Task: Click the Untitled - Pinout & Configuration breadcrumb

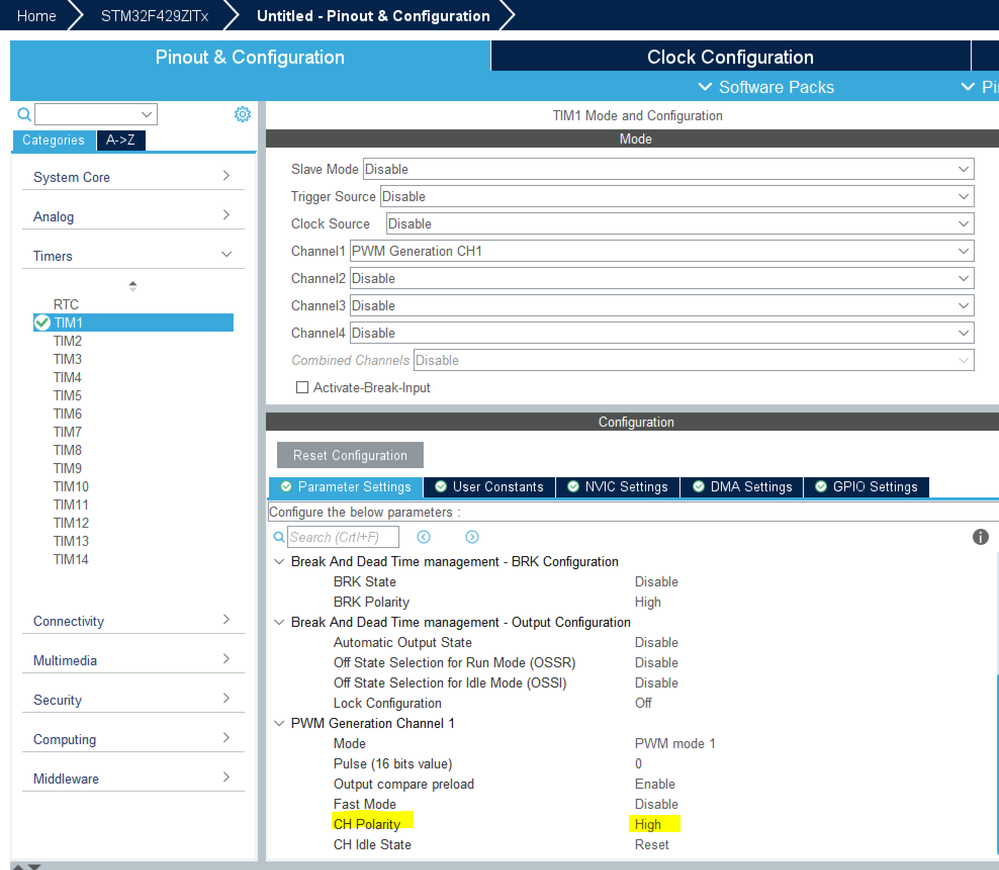Action: tap(373, 16)
